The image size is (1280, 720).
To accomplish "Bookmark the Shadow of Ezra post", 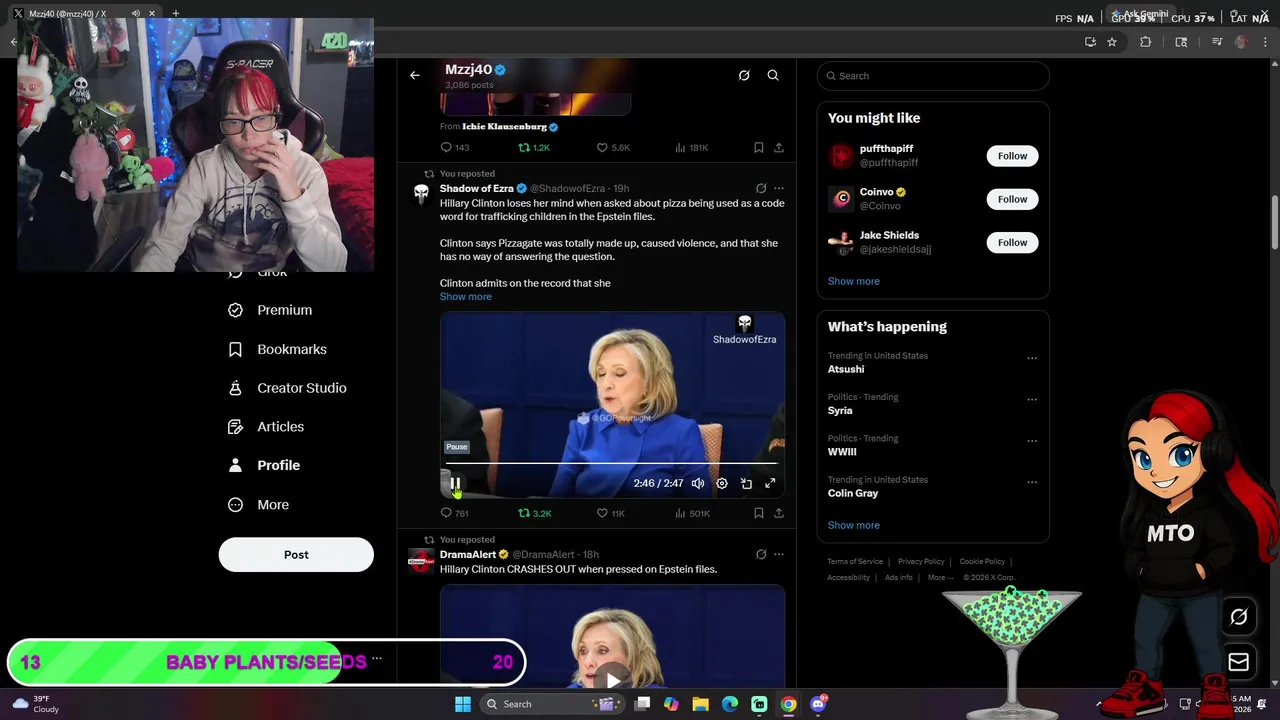I will coord(759,513).
